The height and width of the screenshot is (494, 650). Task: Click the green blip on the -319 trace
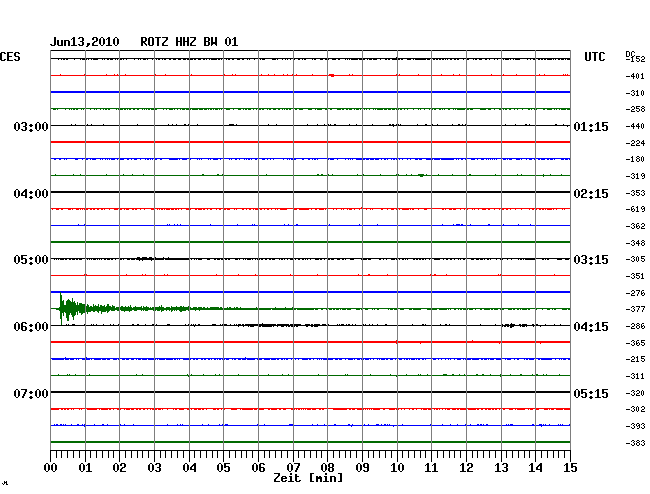pos(421,175)
